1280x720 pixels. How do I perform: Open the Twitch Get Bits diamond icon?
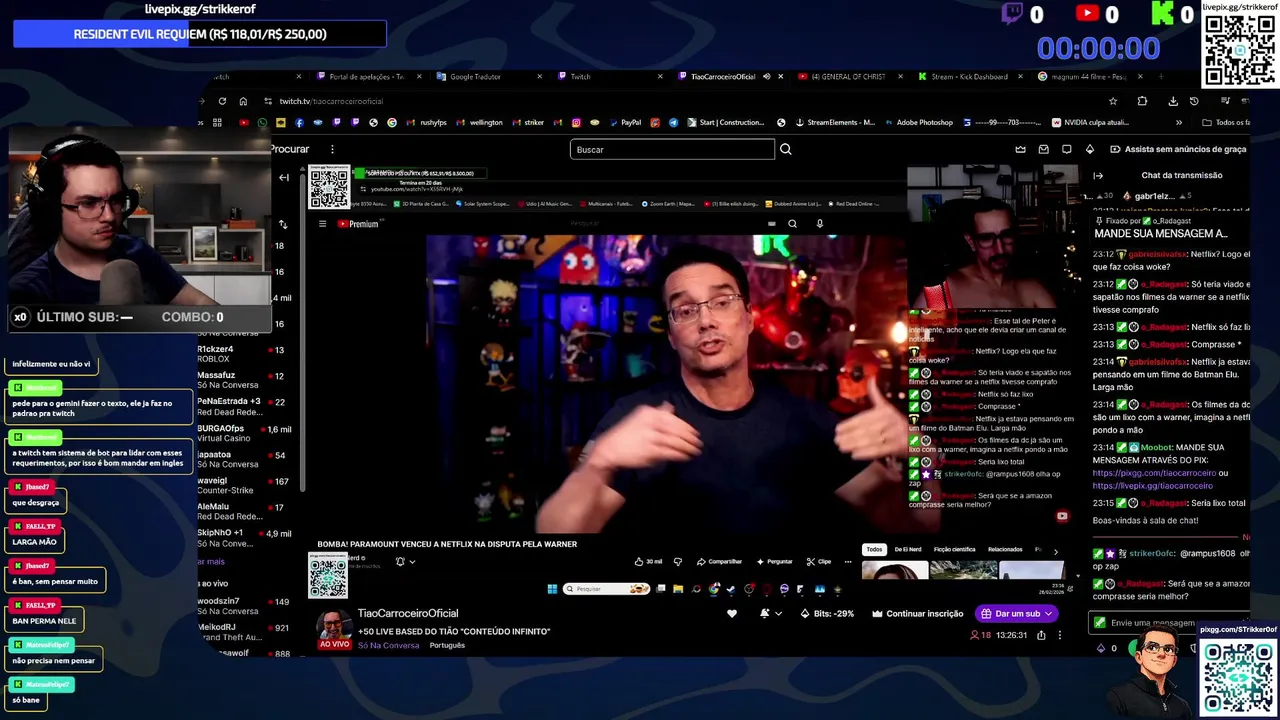[x=1089, y=149]
